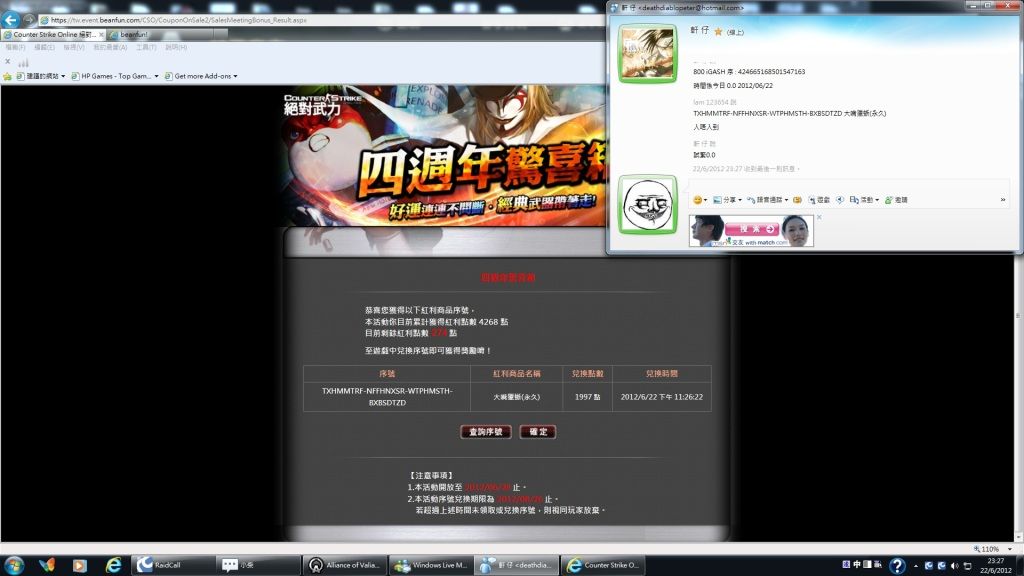Click the red left button below the coupon table
This screenshot has width=1024, height=576.
point(486,432)
